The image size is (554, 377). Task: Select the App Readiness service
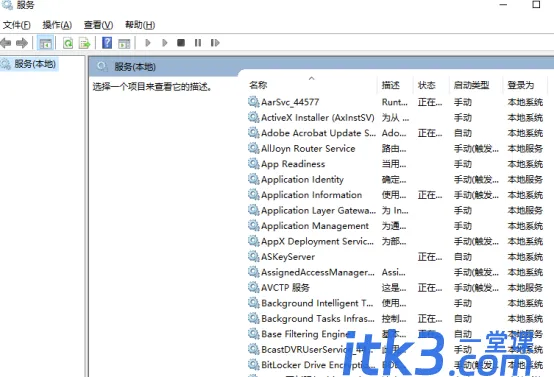(395, 164)
